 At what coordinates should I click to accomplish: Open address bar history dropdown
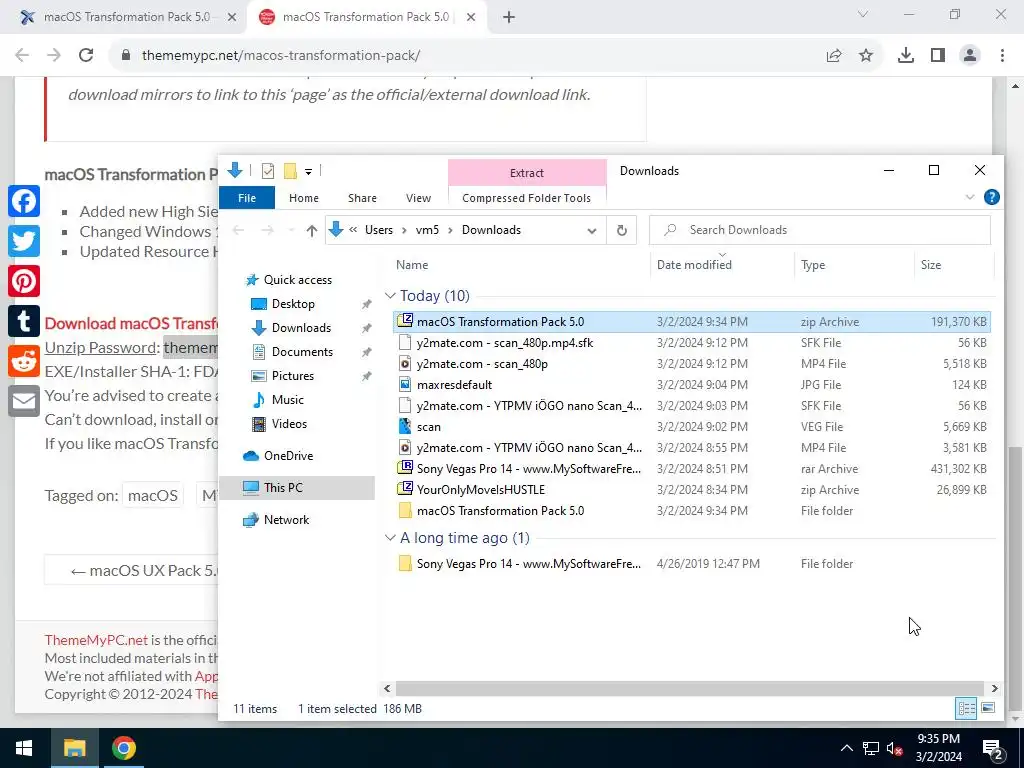point(592,231)
